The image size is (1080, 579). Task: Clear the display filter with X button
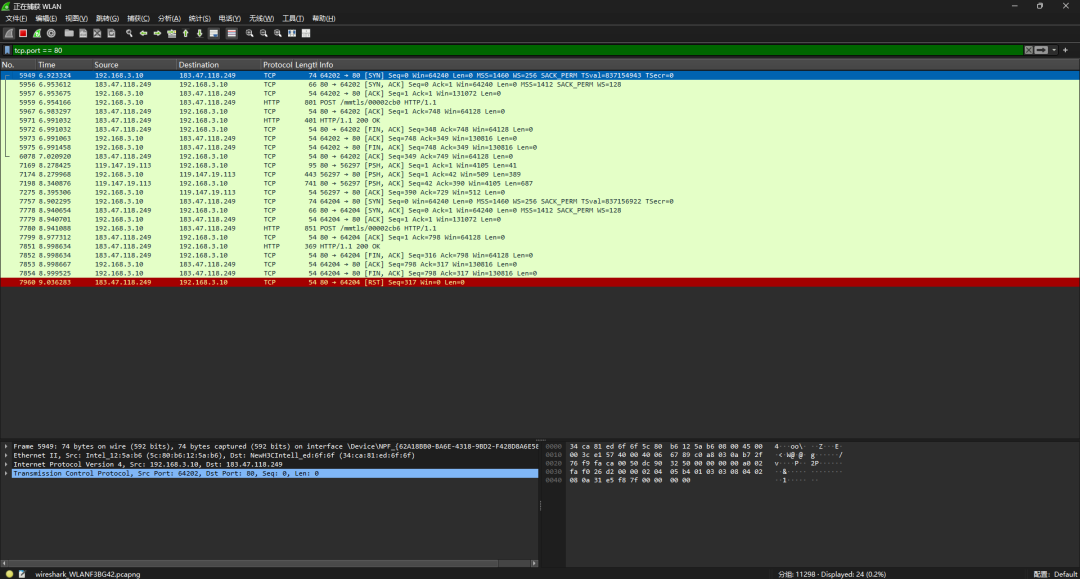pos(1028,50)
